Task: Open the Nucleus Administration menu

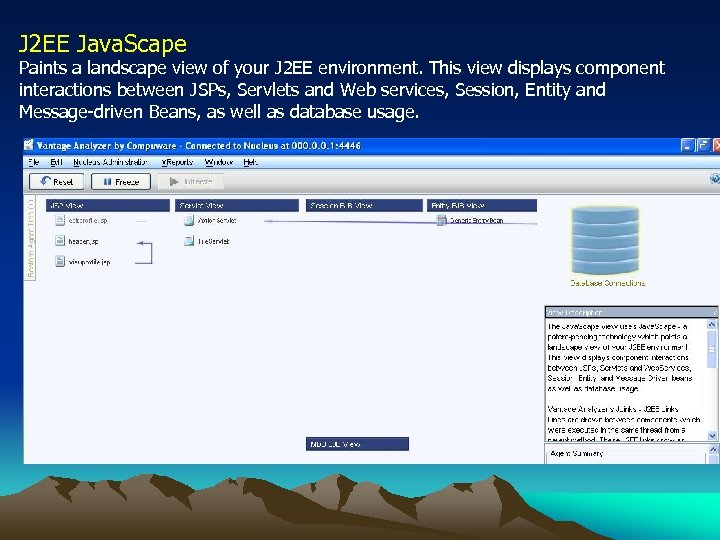Action: click(110, 162)
